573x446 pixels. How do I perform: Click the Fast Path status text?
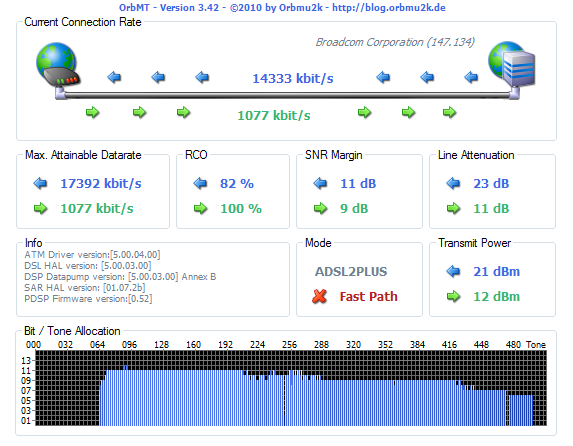coord(368,296)
